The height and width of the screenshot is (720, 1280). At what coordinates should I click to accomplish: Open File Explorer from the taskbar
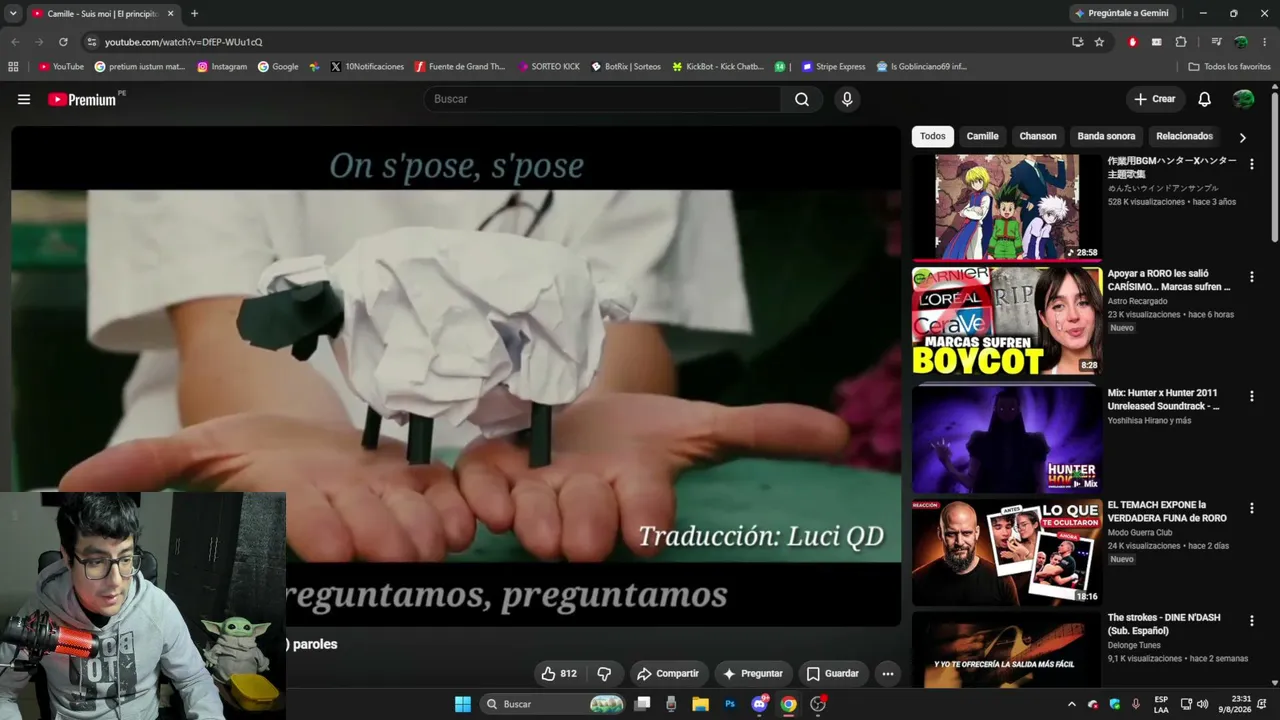[x=700, y=704]
